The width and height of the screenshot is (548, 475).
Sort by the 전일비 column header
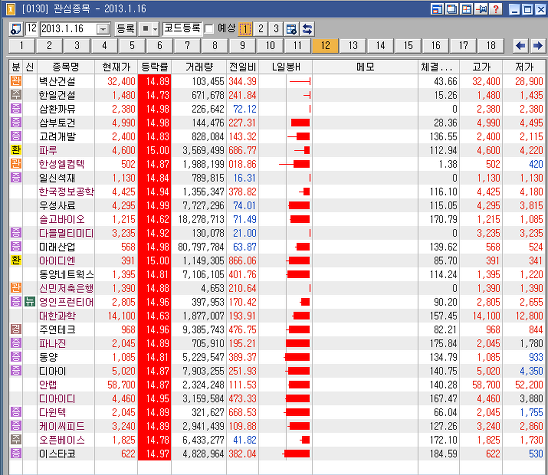(x=243, y=67)
